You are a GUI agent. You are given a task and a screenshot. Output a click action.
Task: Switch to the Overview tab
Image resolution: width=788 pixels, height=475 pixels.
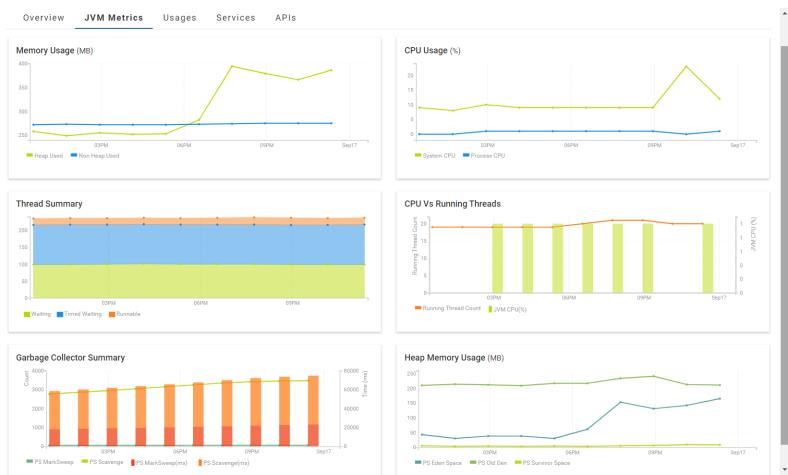[43, 18]
